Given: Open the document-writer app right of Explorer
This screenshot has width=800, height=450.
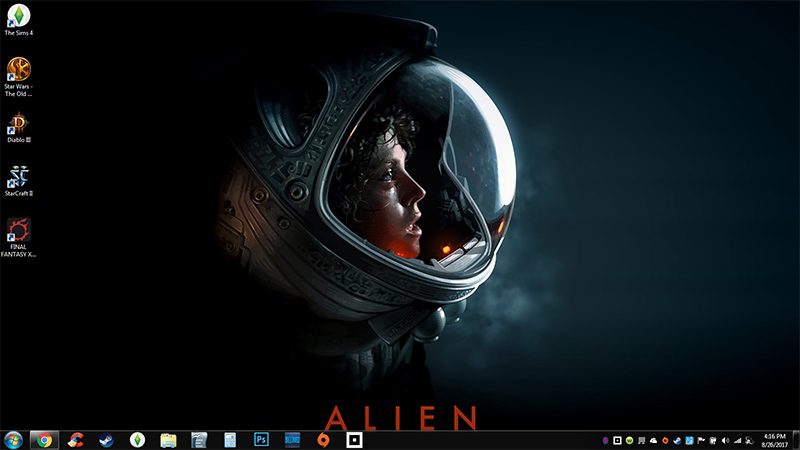Looking at the screenshot, I should click(x=199, y=440).
